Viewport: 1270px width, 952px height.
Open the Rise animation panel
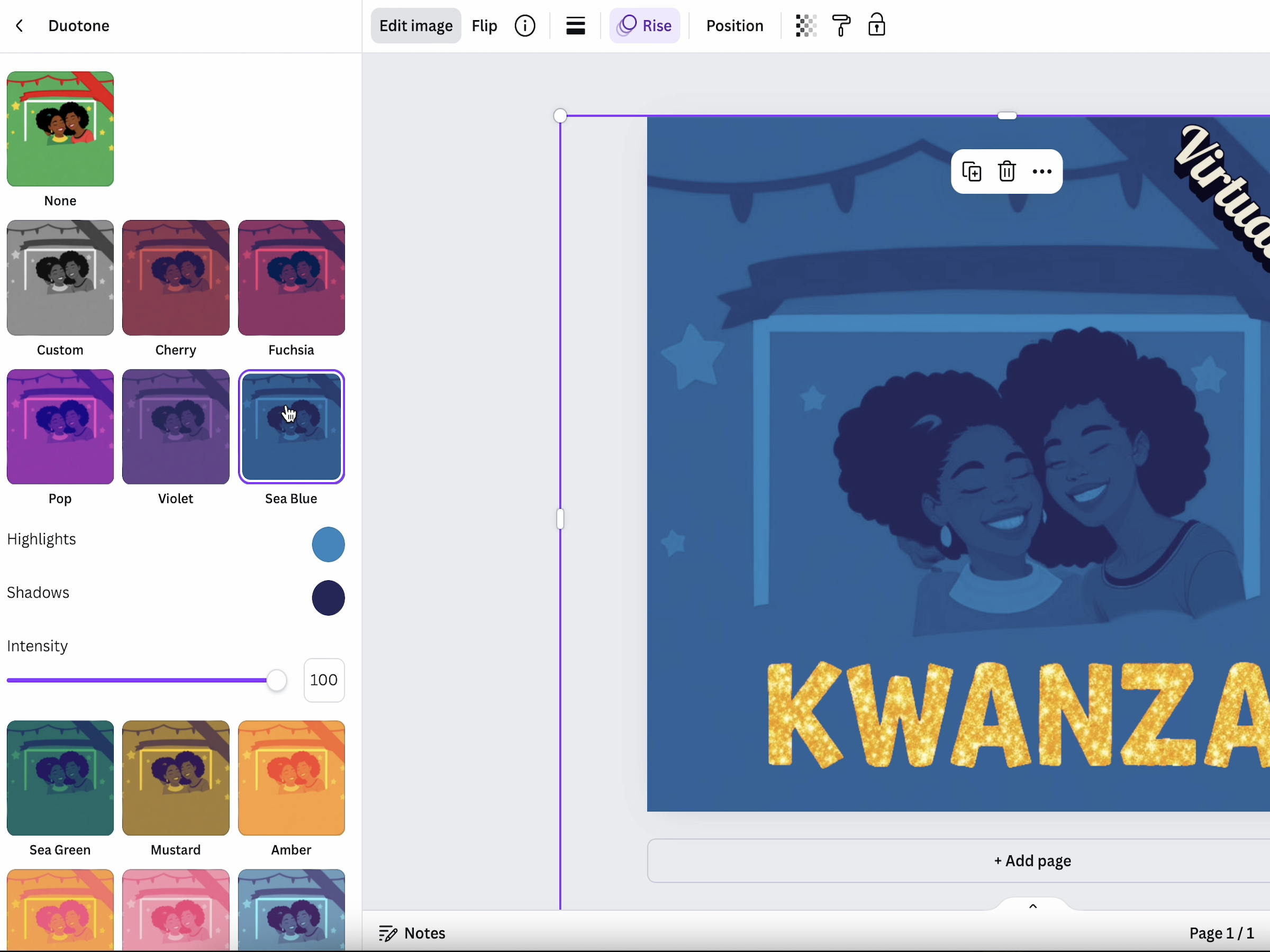(644, 26)
